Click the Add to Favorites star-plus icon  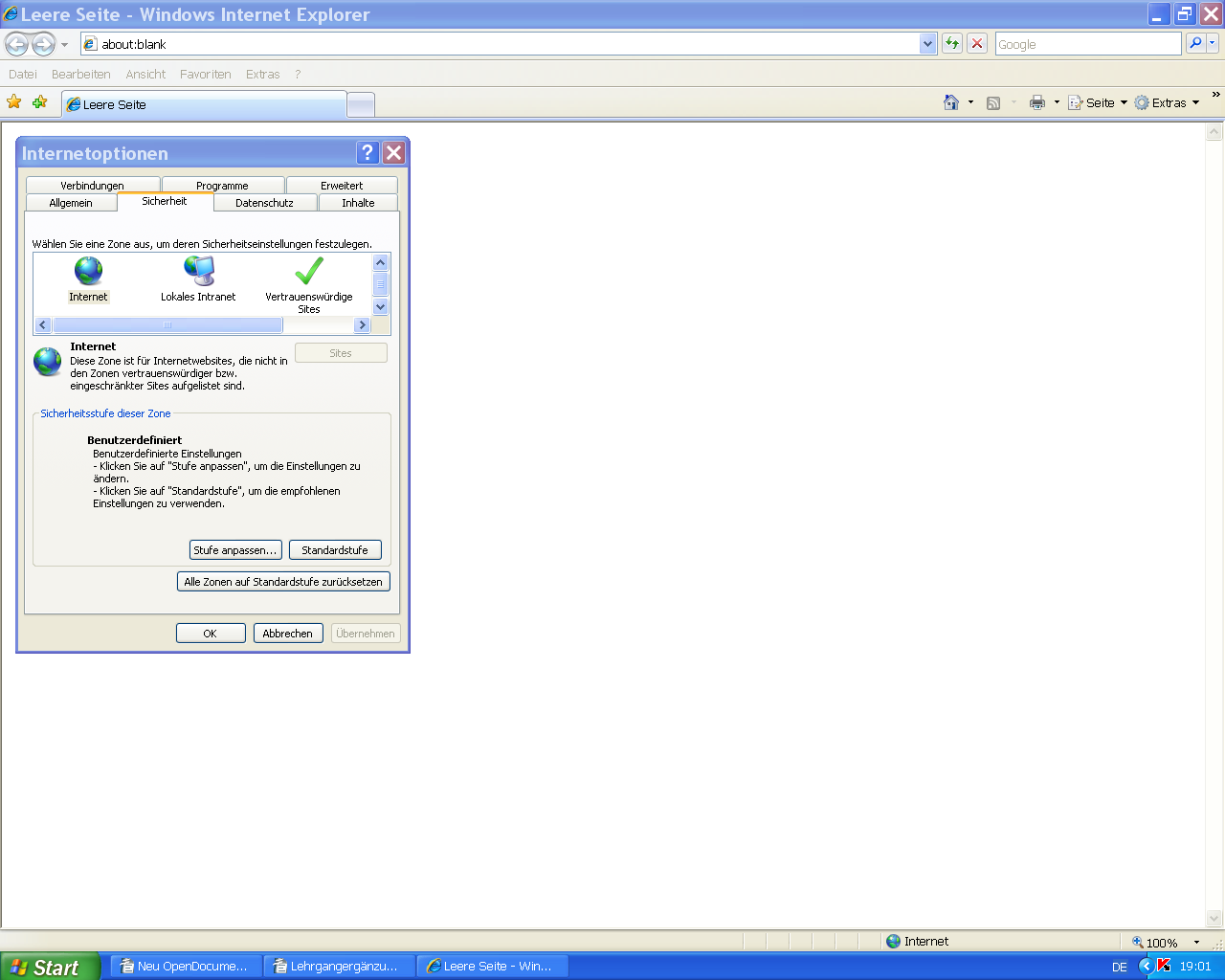[39, 102]
